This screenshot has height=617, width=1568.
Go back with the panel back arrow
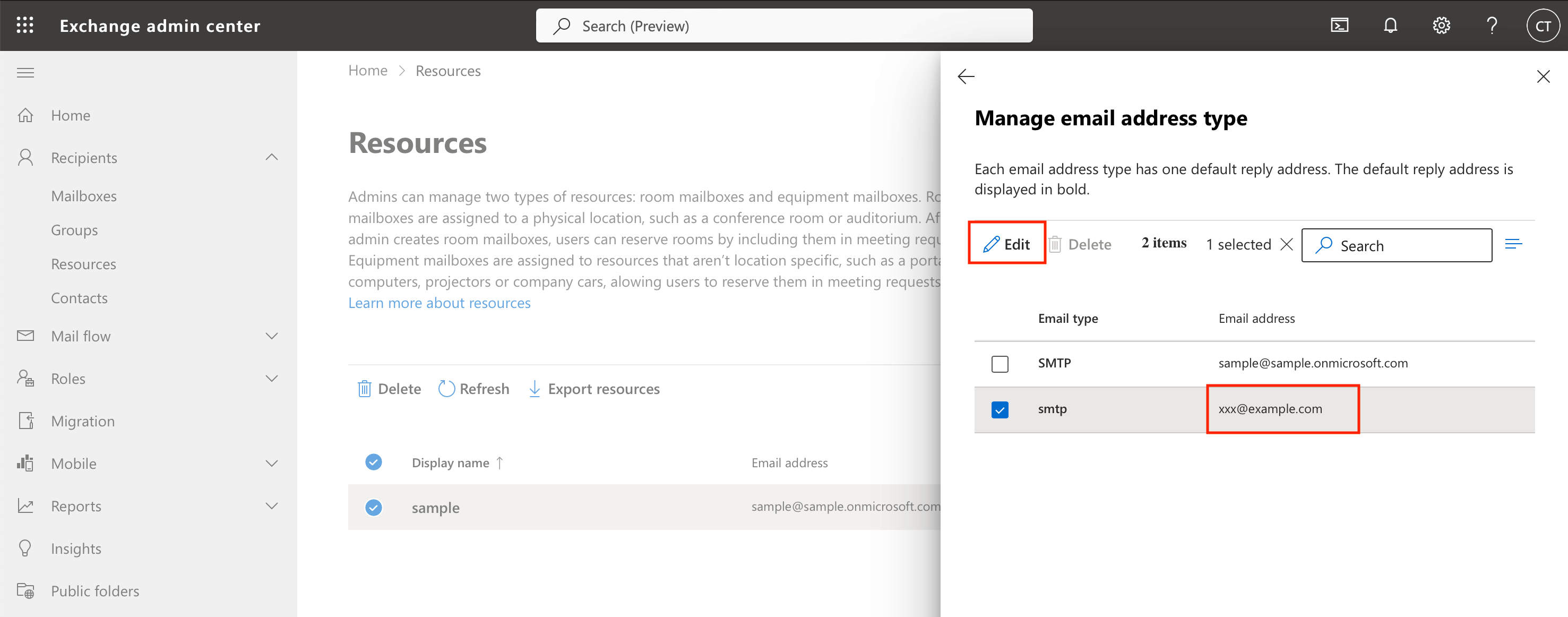coord(967,77)
